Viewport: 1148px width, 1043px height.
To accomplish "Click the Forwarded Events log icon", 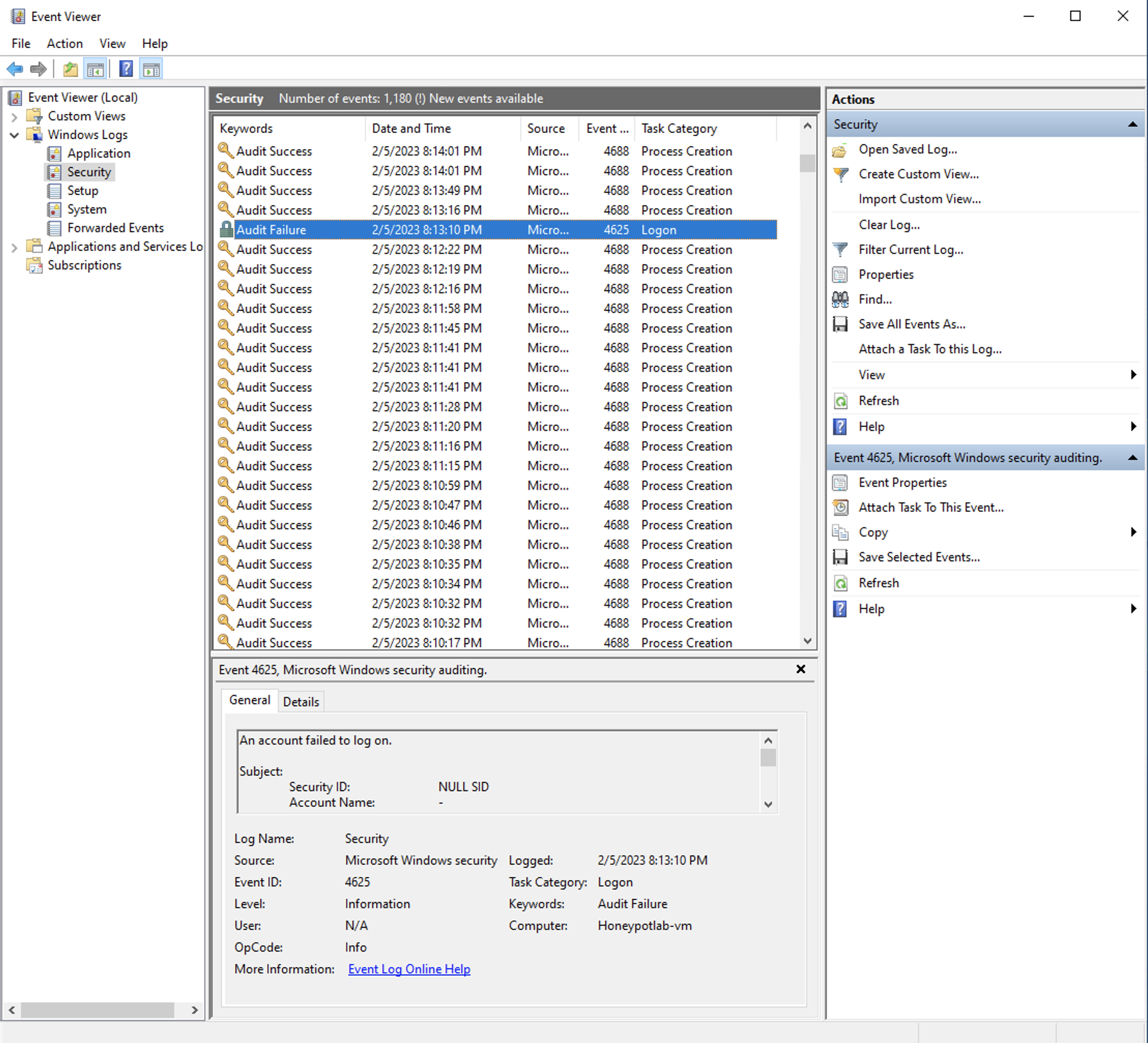I will pyautogui.click(x=54, y=228).
